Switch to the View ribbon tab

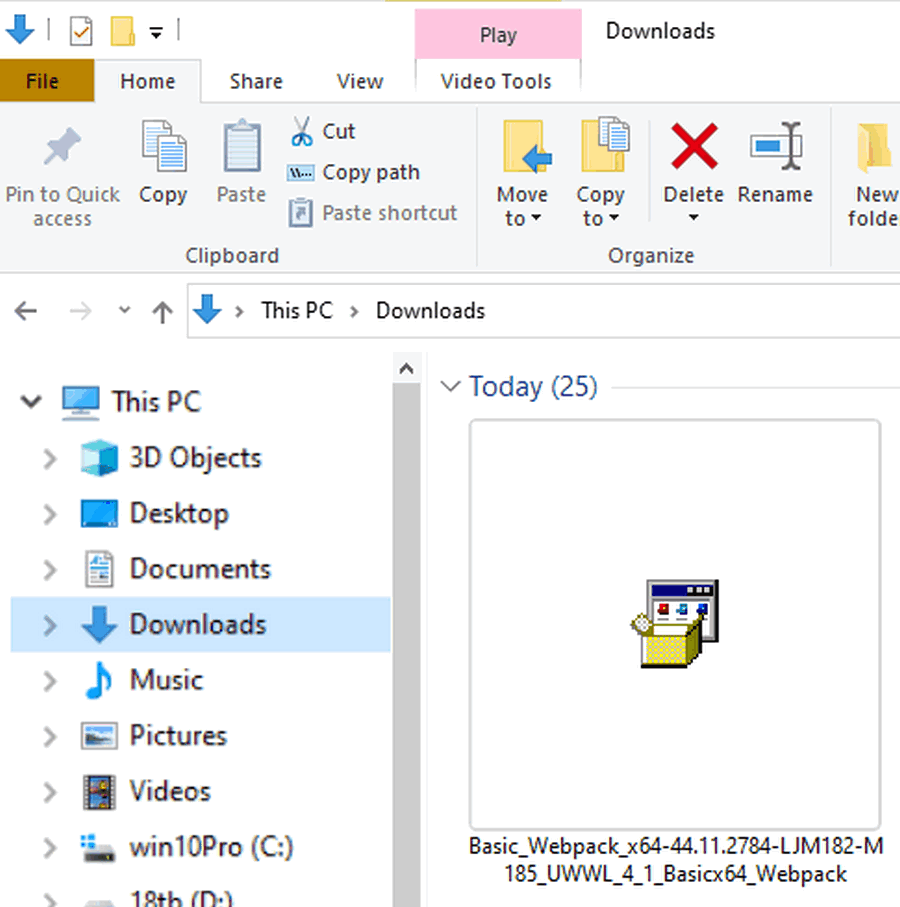coord(359,82)
